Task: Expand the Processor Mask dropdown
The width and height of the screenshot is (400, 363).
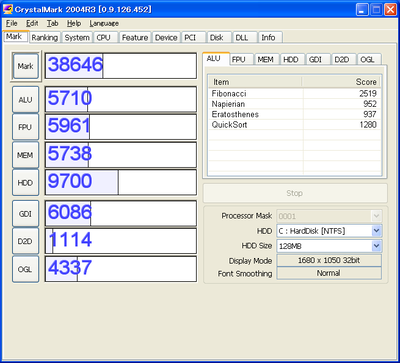Action: click(376, 216)
